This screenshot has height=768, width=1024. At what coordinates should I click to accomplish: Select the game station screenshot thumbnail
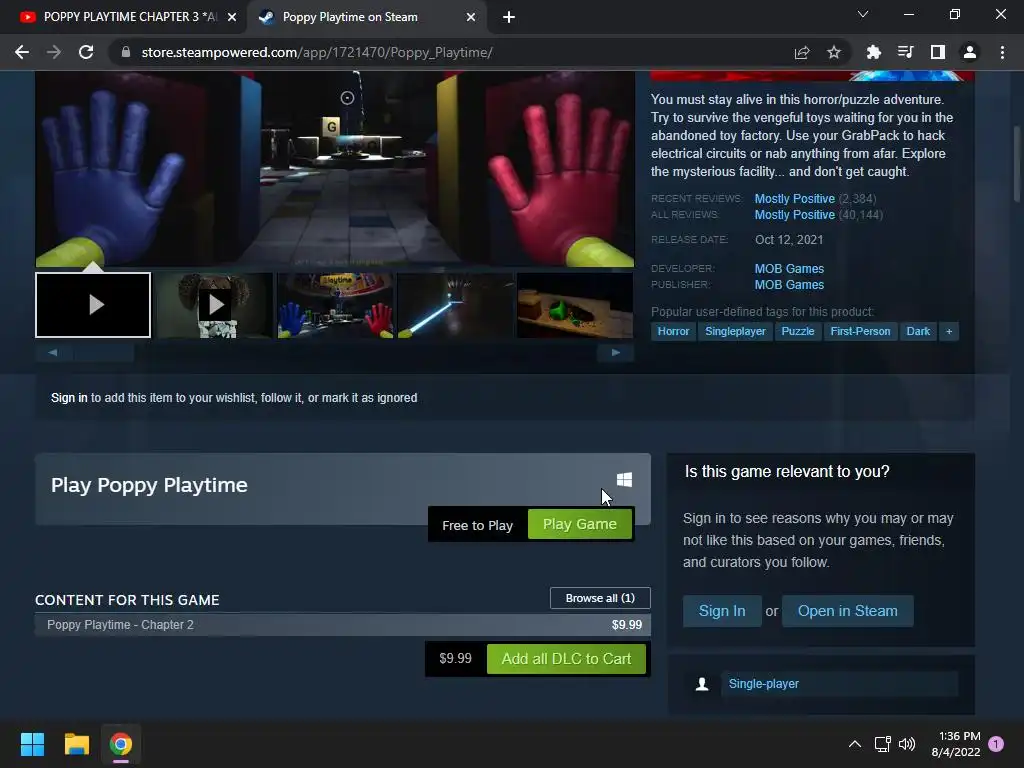[x=335, y=305]
